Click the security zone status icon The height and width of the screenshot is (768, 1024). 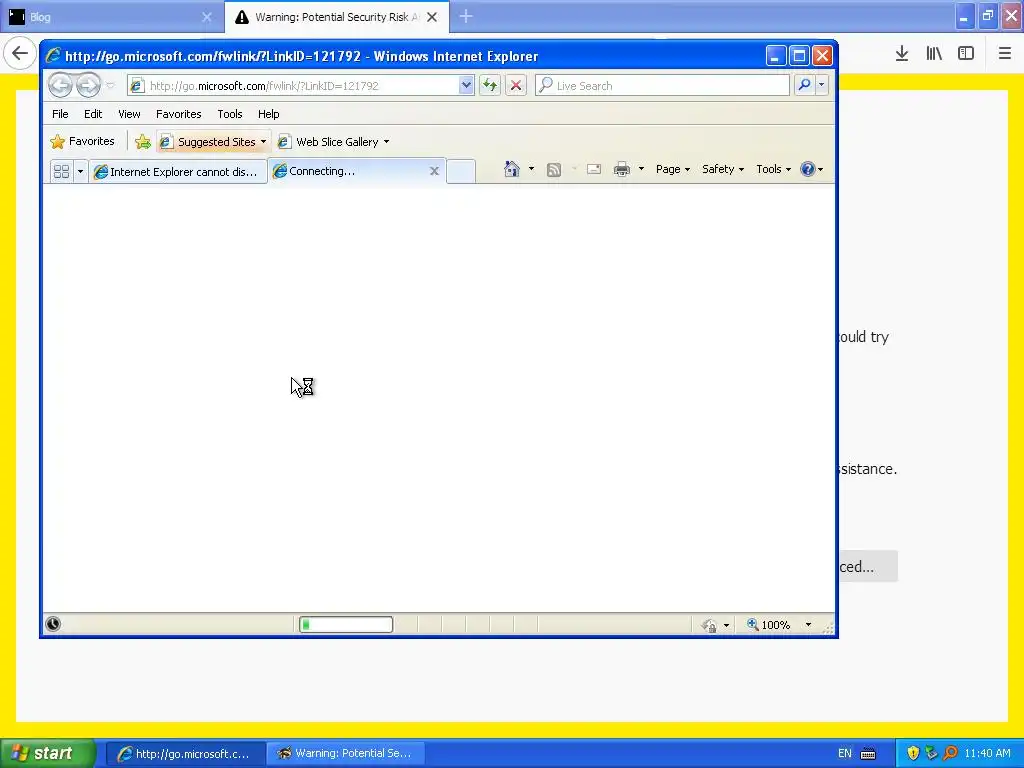(709, 625)
